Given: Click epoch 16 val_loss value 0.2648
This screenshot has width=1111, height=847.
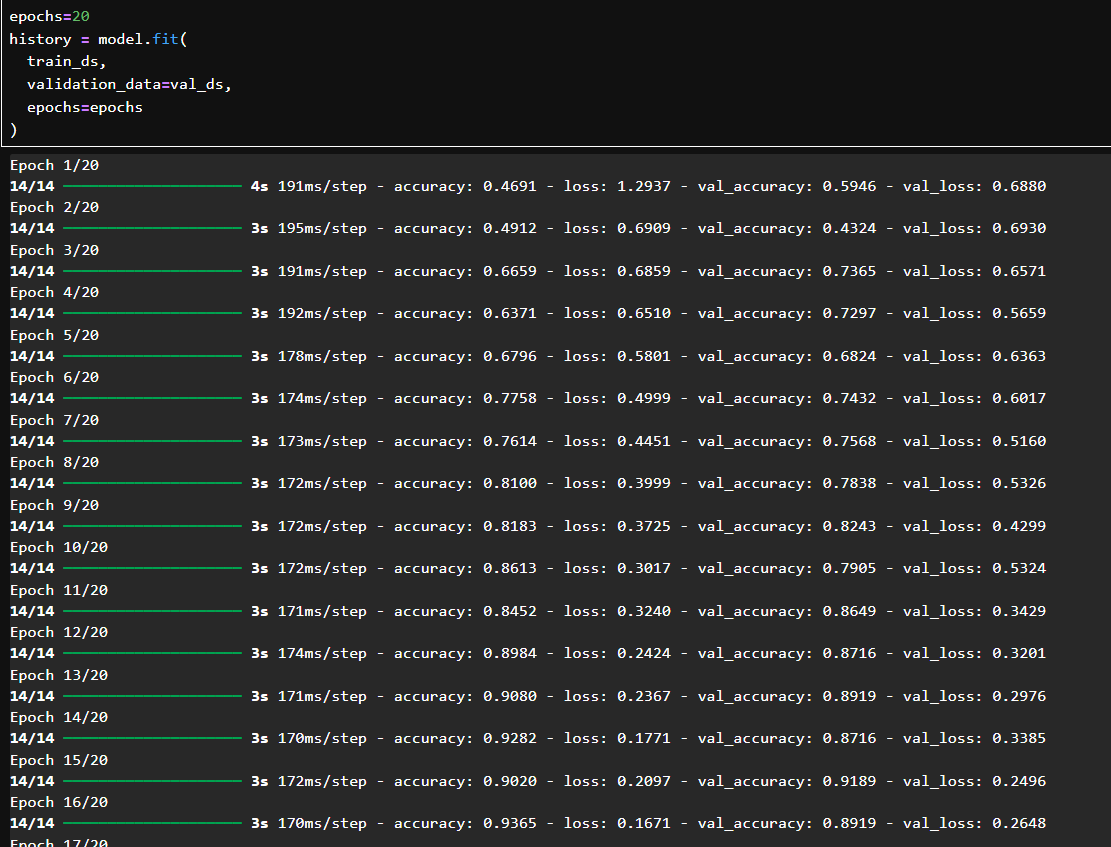Looking at the screenshot, I should click(x=1019, y=824).
